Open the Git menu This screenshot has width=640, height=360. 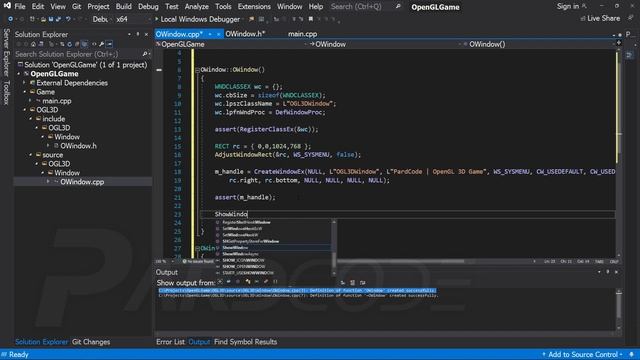click(x=76, y=7)
